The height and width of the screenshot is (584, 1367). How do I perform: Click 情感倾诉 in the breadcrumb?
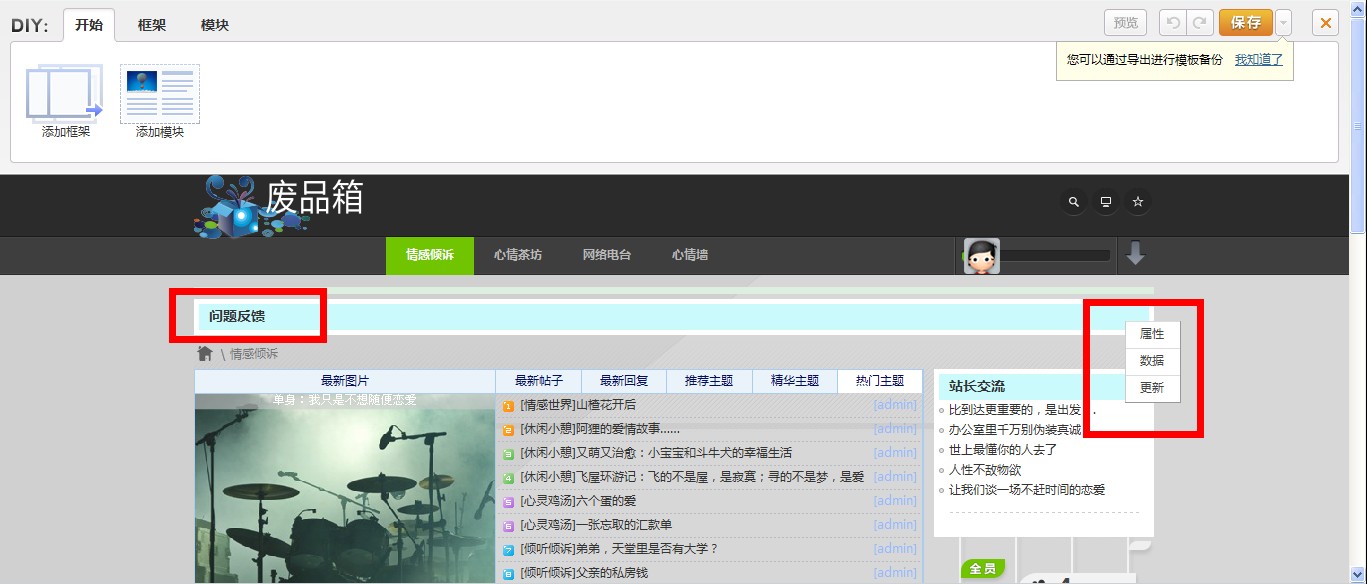pos(254,354)
